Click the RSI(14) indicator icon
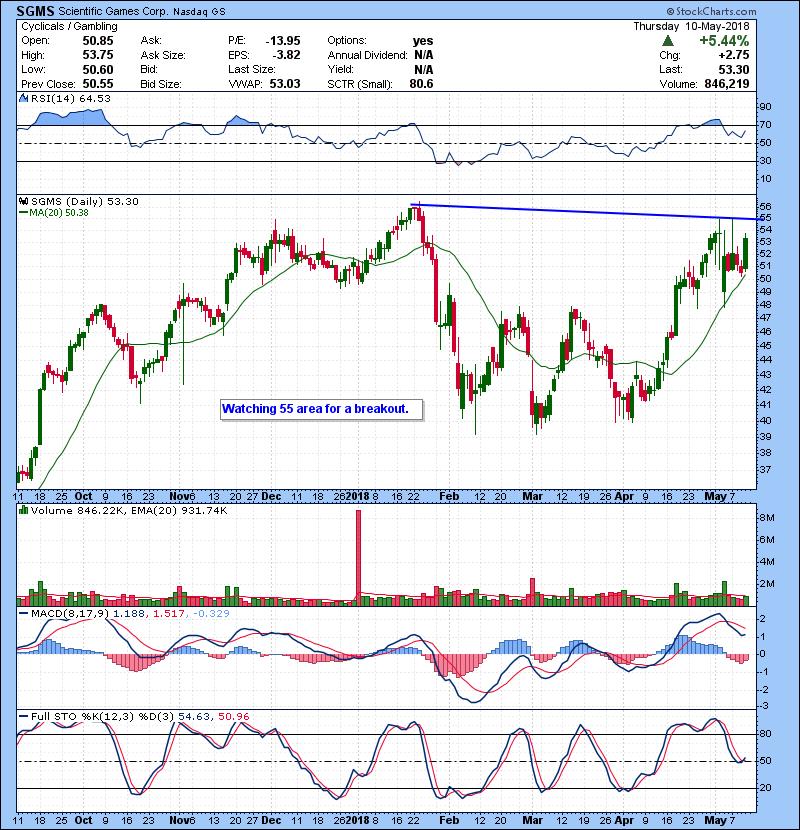 23,98
